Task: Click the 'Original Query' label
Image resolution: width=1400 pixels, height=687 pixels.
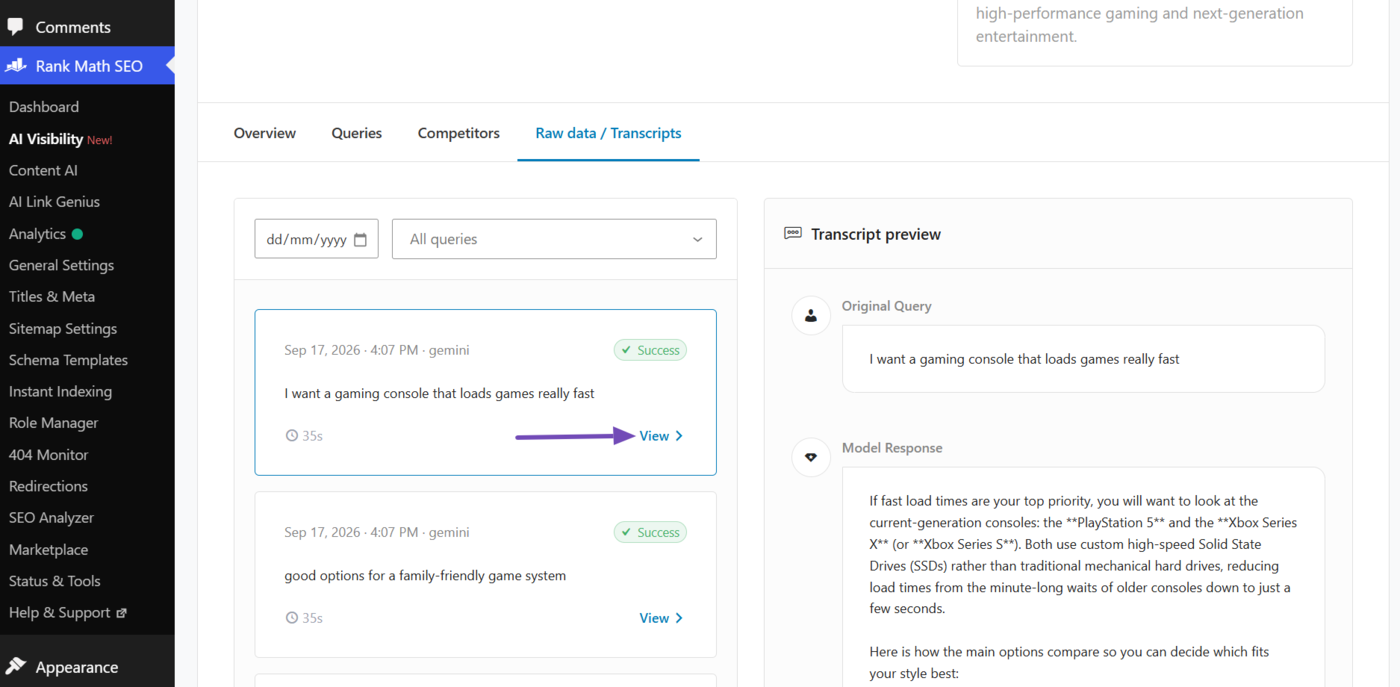Action: pos(886,306)
